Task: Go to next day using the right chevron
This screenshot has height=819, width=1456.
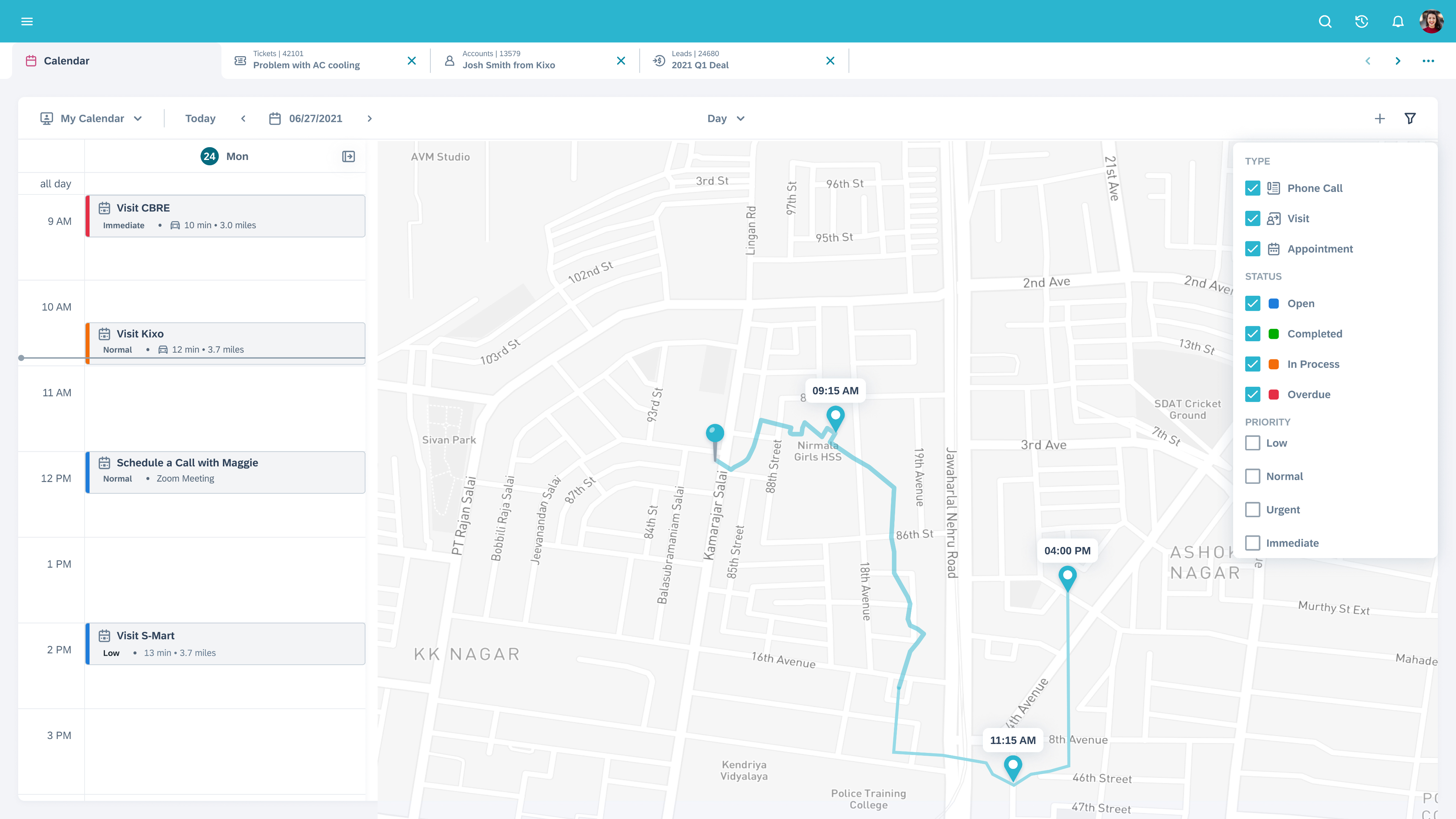Action: [370, 118]
